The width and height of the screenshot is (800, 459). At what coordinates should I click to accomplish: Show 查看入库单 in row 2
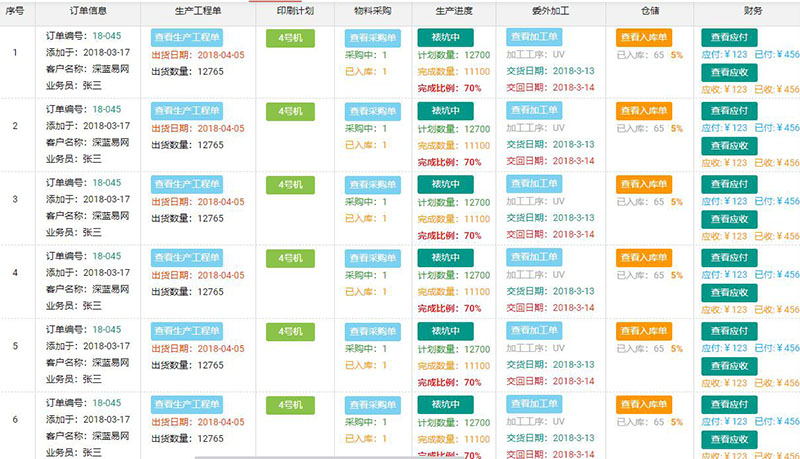point(644,111)
